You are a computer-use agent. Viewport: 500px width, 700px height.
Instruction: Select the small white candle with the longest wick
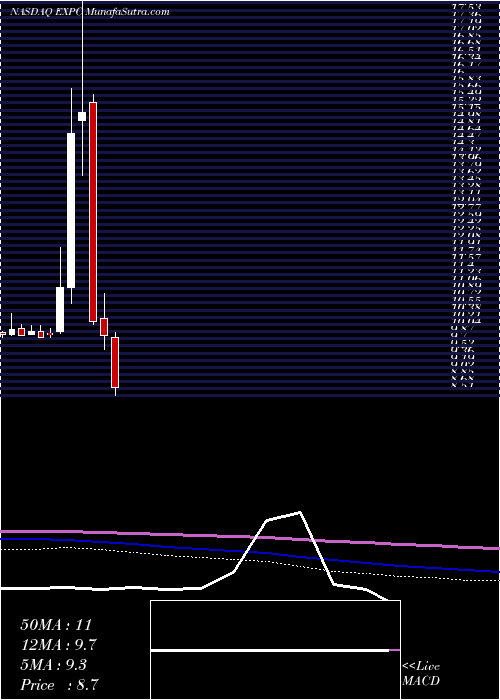tap(82, 117)
